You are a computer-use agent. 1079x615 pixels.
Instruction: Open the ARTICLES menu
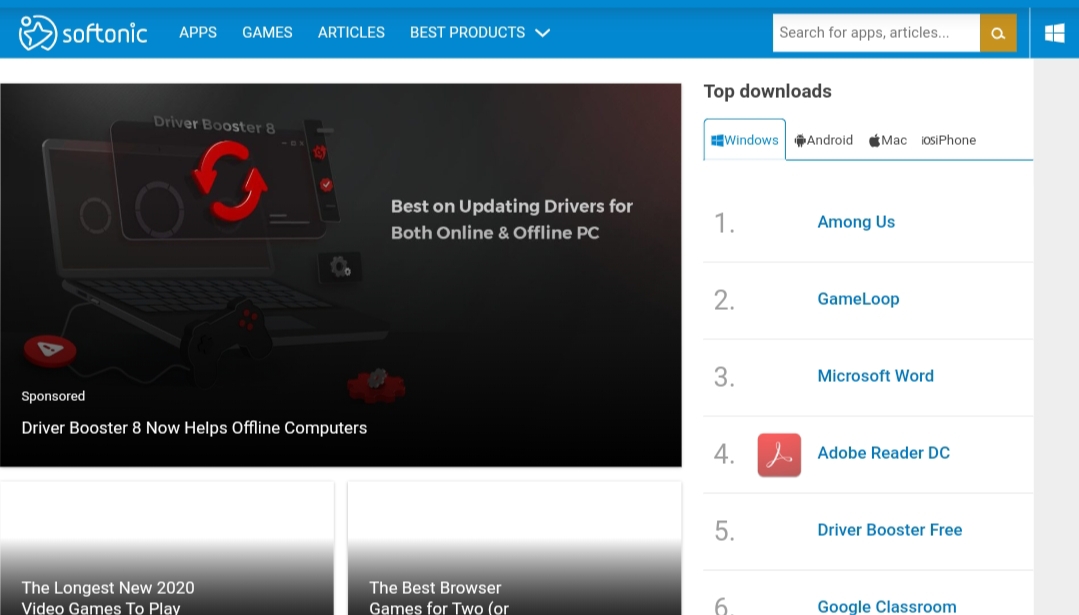tap(351, 32)
